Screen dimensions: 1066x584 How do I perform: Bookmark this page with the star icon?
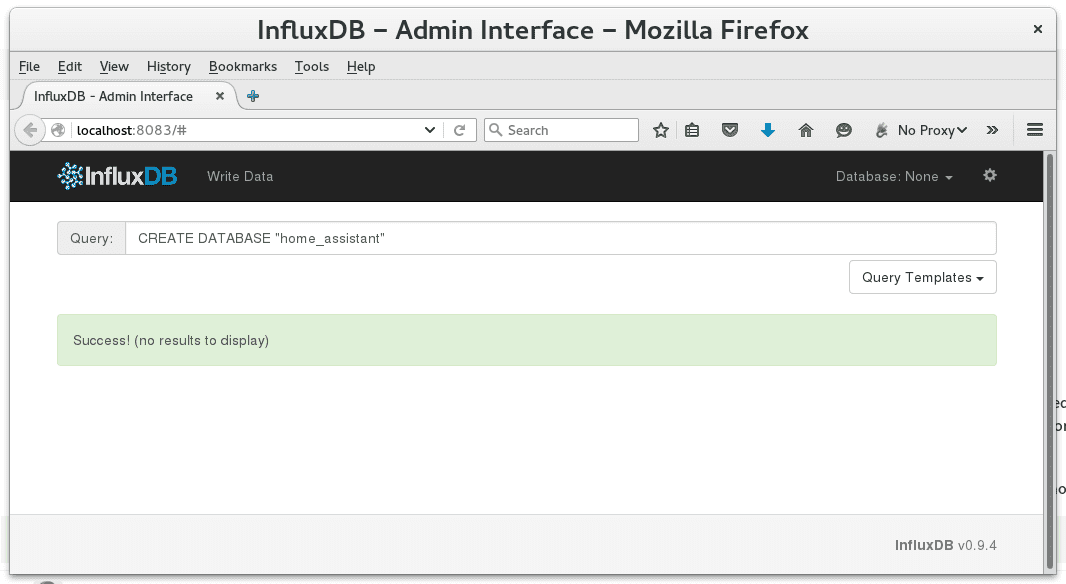tap(660, 130)
